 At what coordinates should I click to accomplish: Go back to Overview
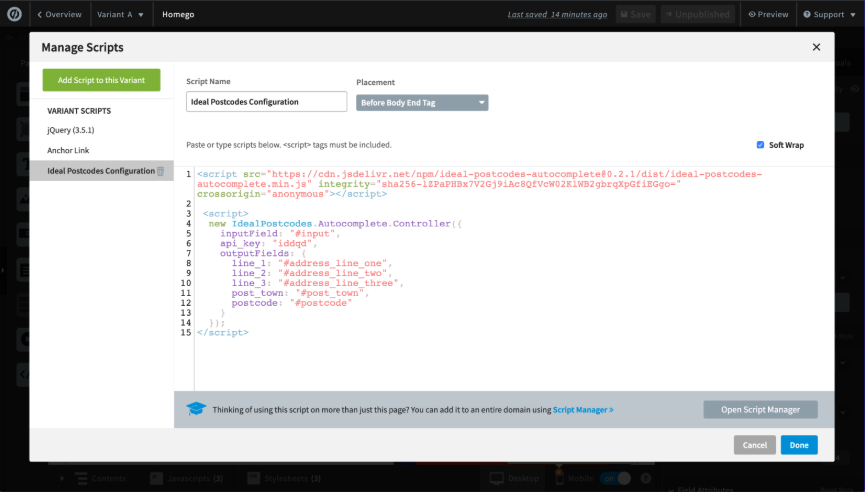59,14
